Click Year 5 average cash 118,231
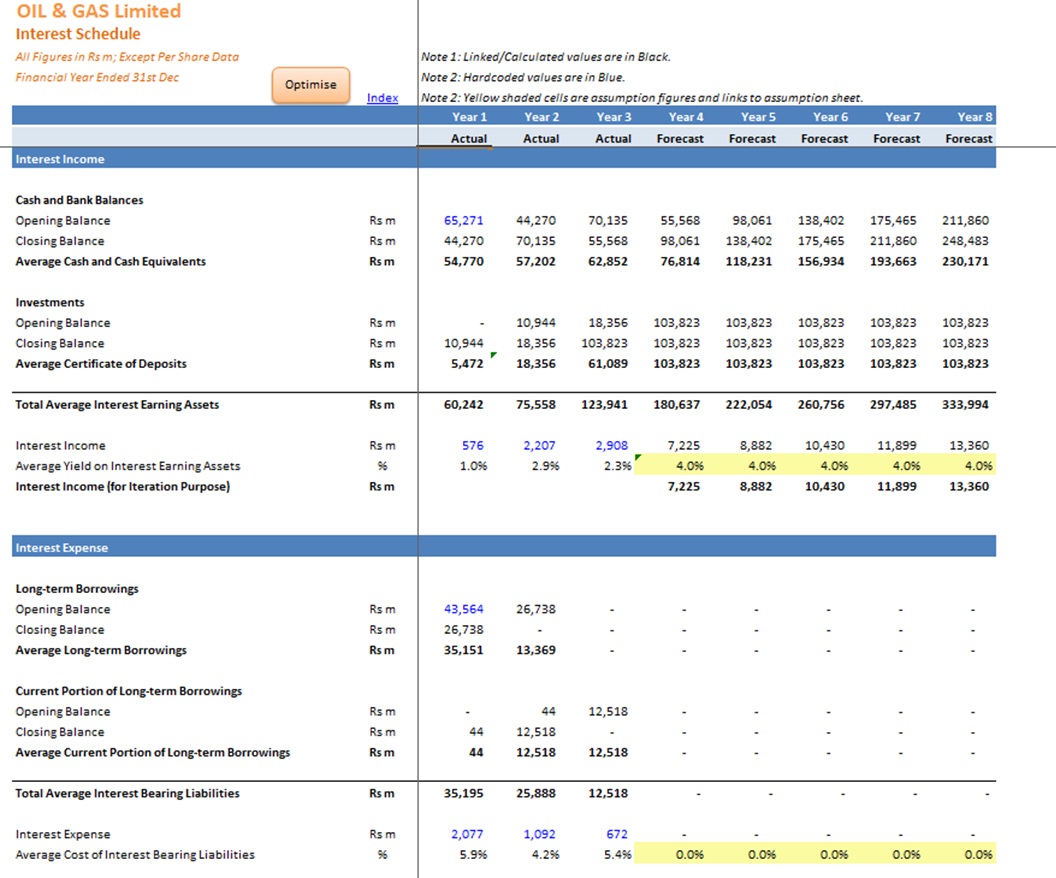This screenshot has width=1056, height=878. coord(748,261)
